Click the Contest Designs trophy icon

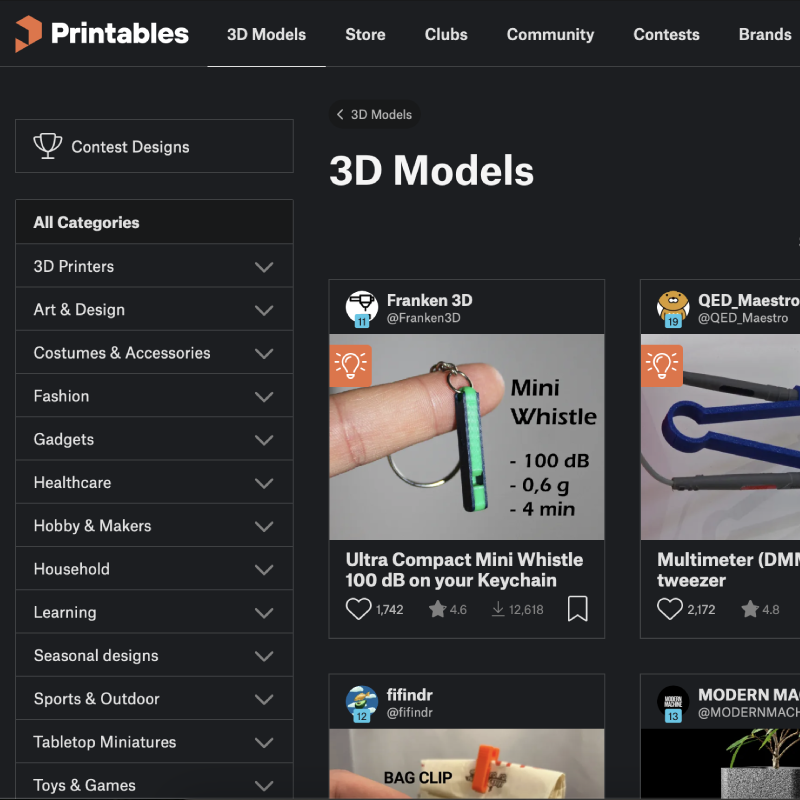click(x=48, y=146)
